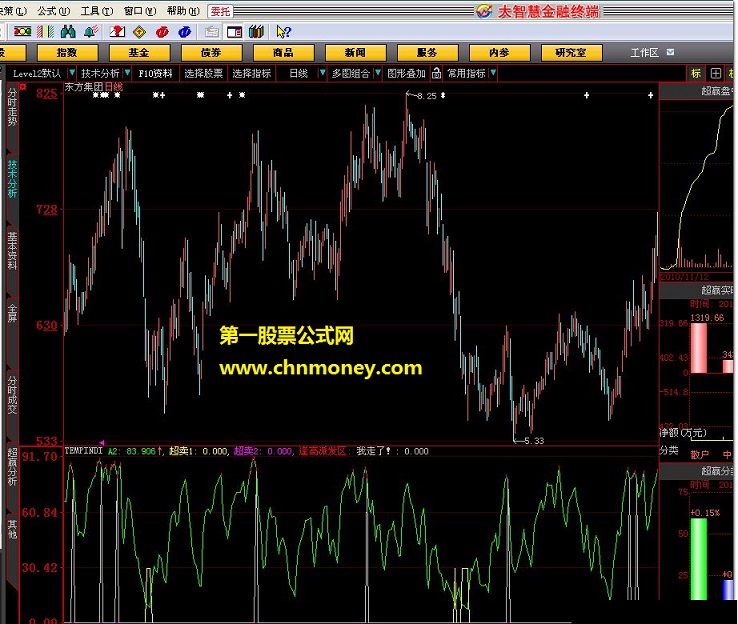Select the 内参 yellow tab
The width and height of the screenshot is (738, 624).
pyautogui.click(x=499, y=53)
